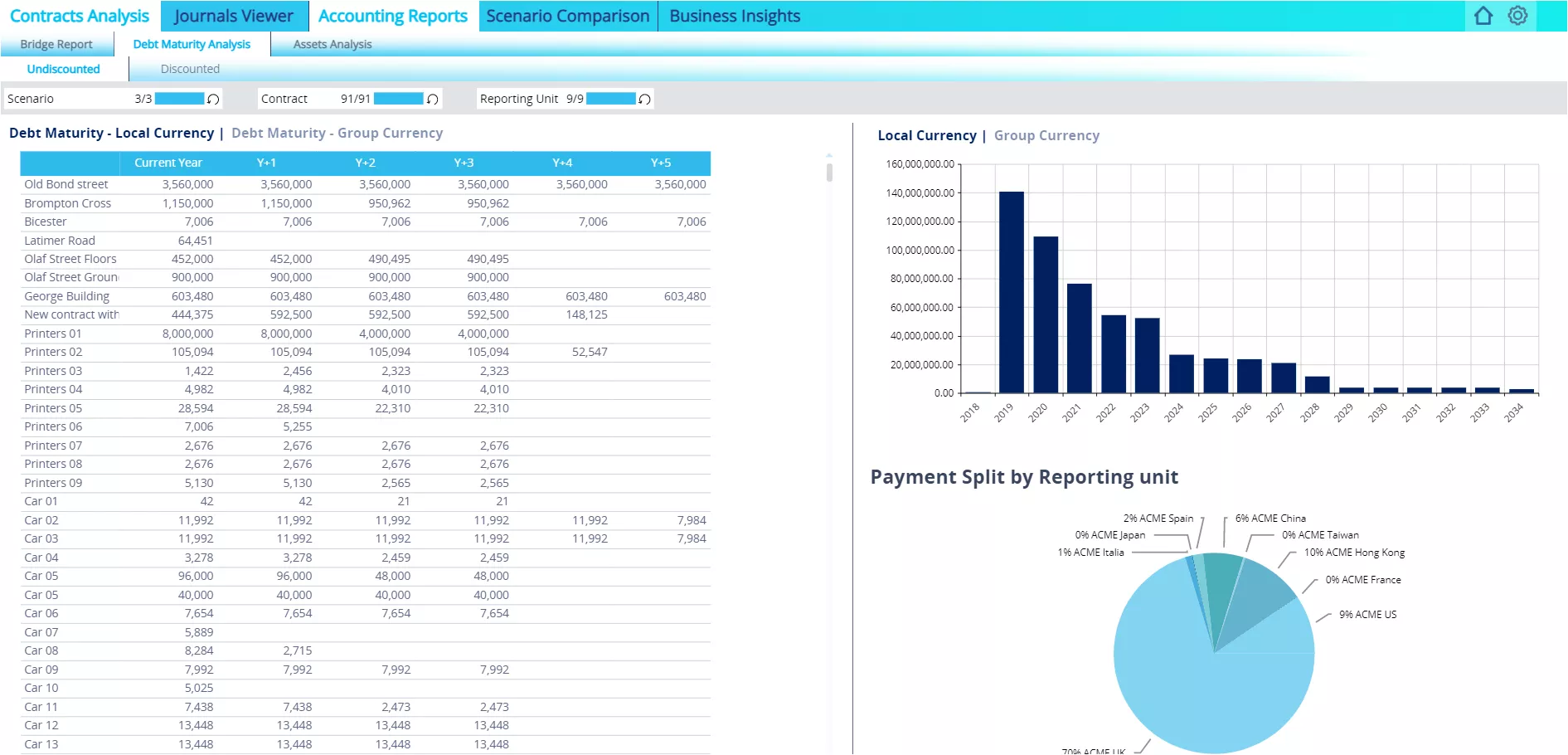
Task: Click the 2019 bar in chart
Action: 1011,292
